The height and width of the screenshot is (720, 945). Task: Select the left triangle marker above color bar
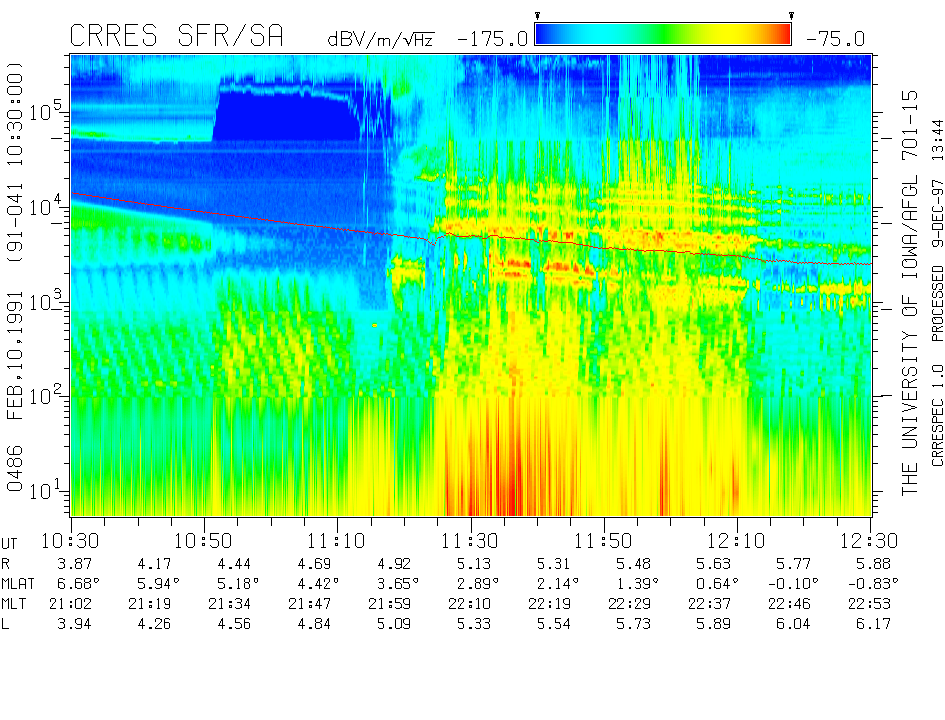pos(538,16)
